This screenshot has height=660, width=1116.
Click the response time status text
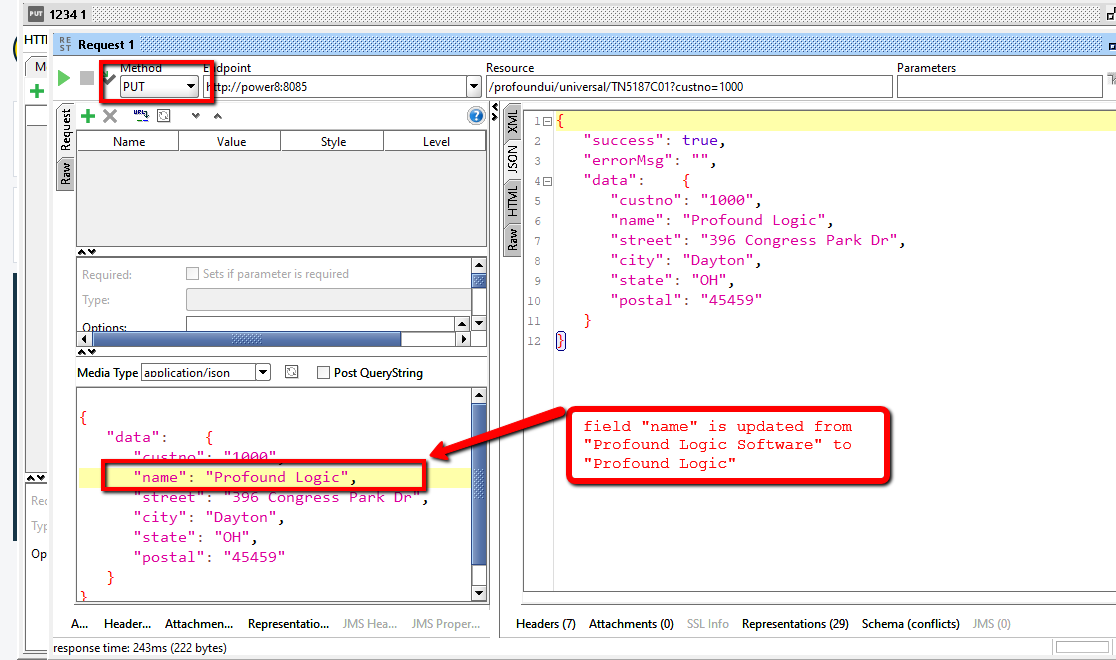pos(140,648)
